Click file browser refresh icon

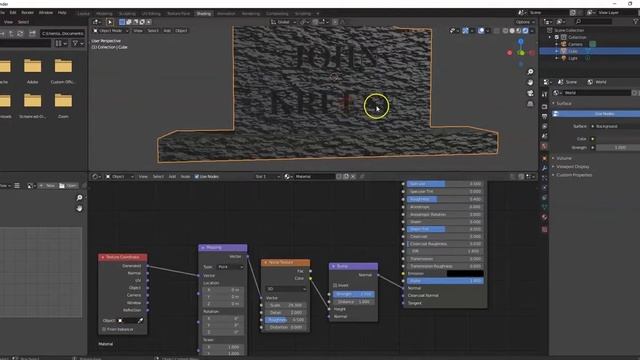(20, 33)
